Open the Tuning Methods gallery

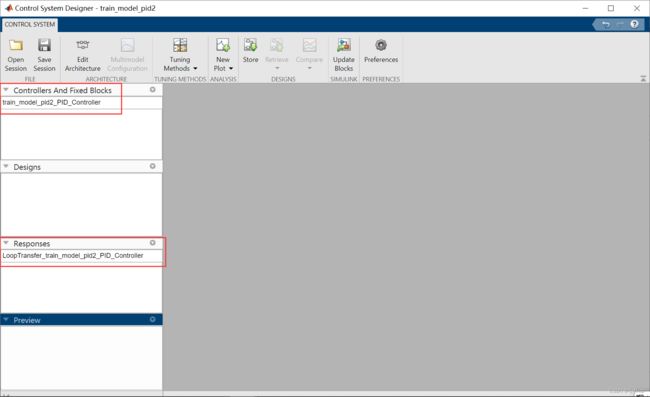pos(180,55)
